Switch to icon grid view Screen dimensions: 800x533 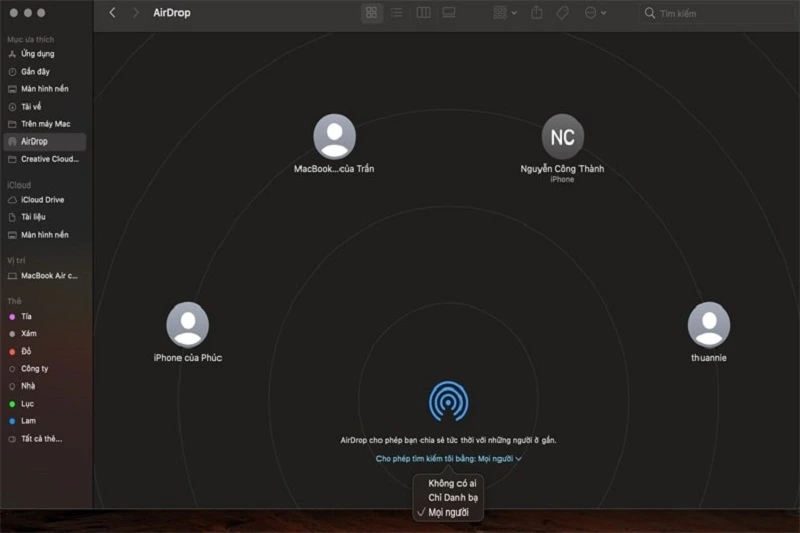(x=371, y=13)
